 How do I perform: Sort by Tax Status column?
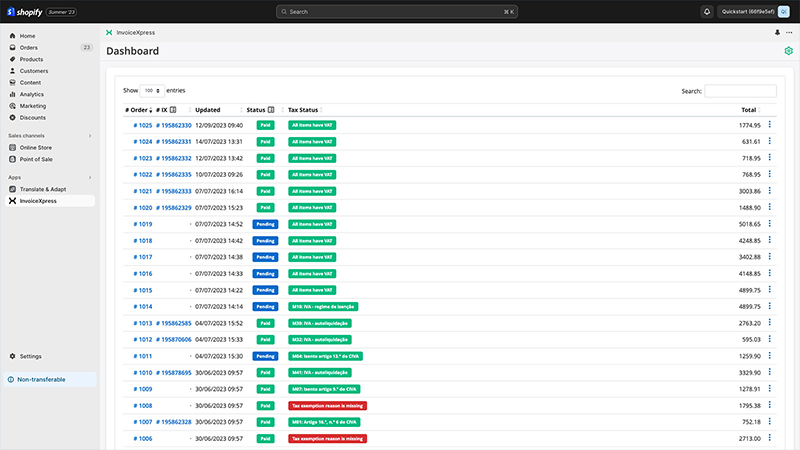point(303,110)
